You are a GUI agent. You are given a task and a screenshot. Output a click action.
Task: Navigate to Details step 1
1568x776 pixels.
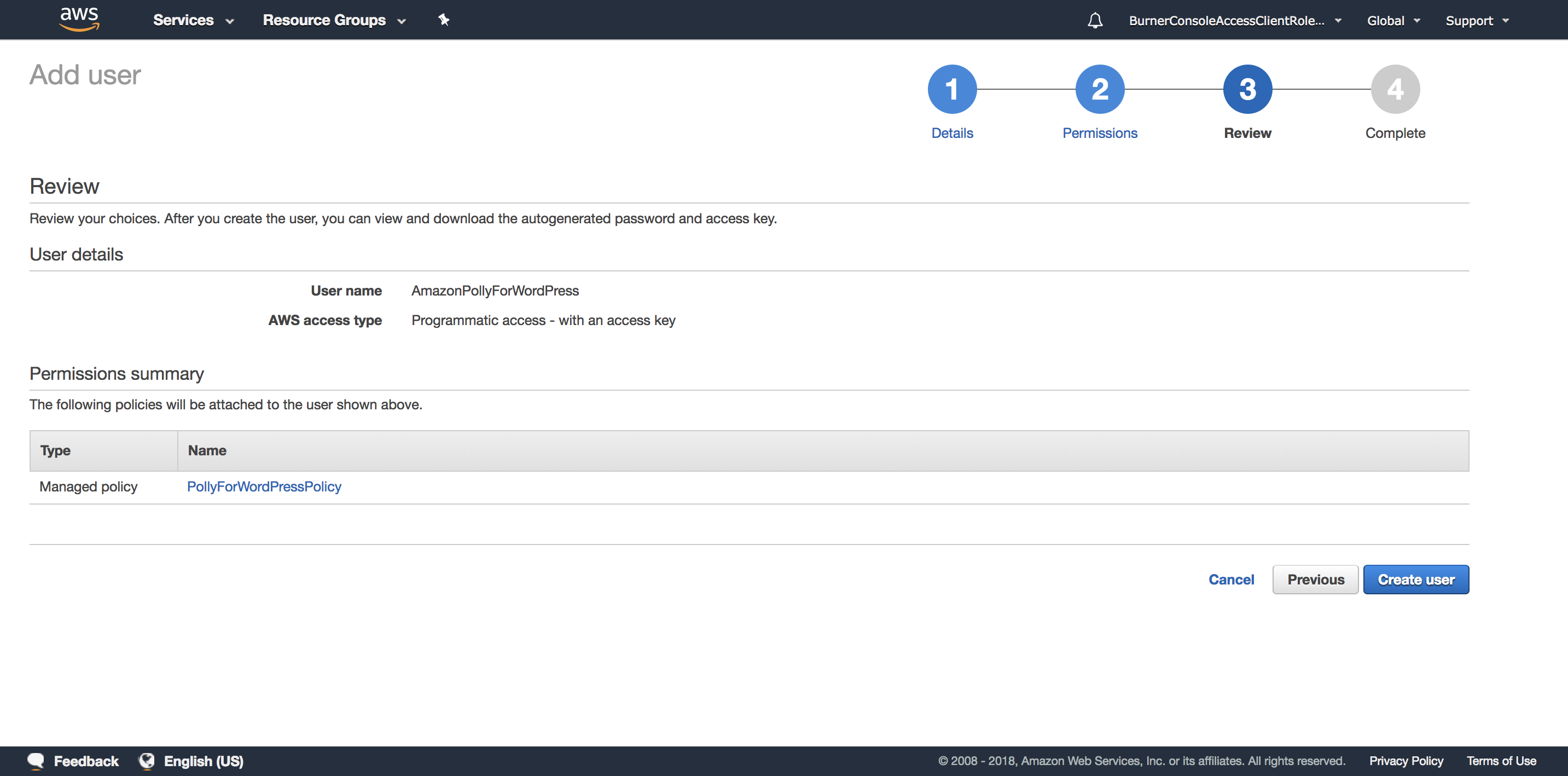[x=951, y=90]
